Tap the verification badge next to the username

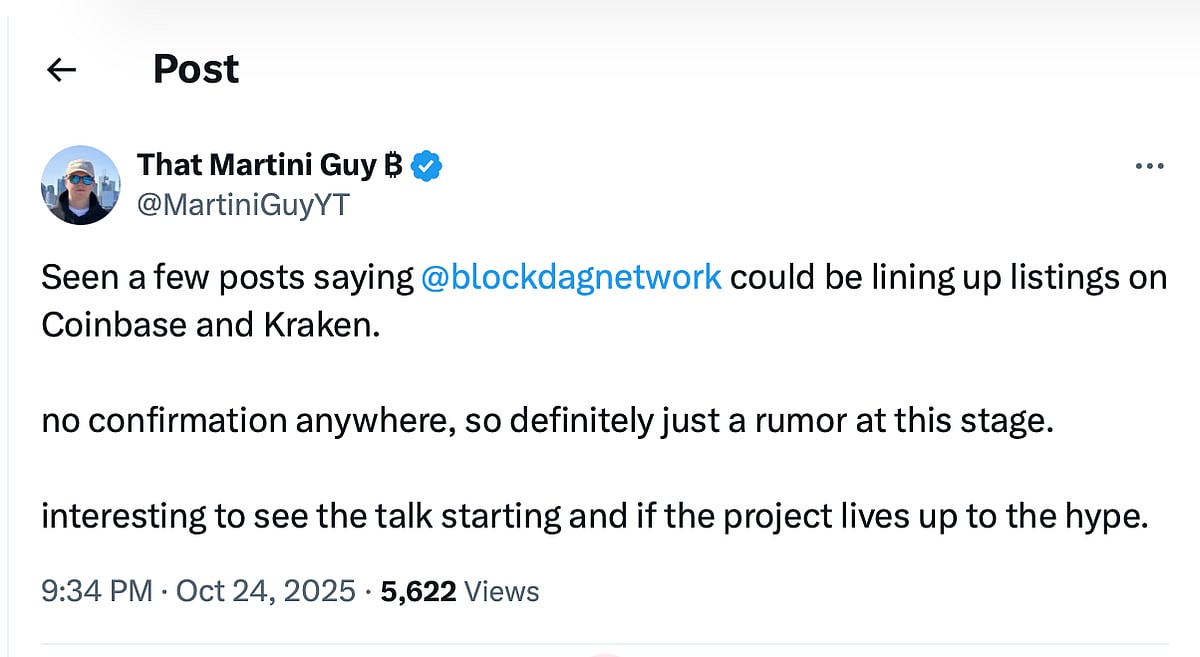point(426,165)
